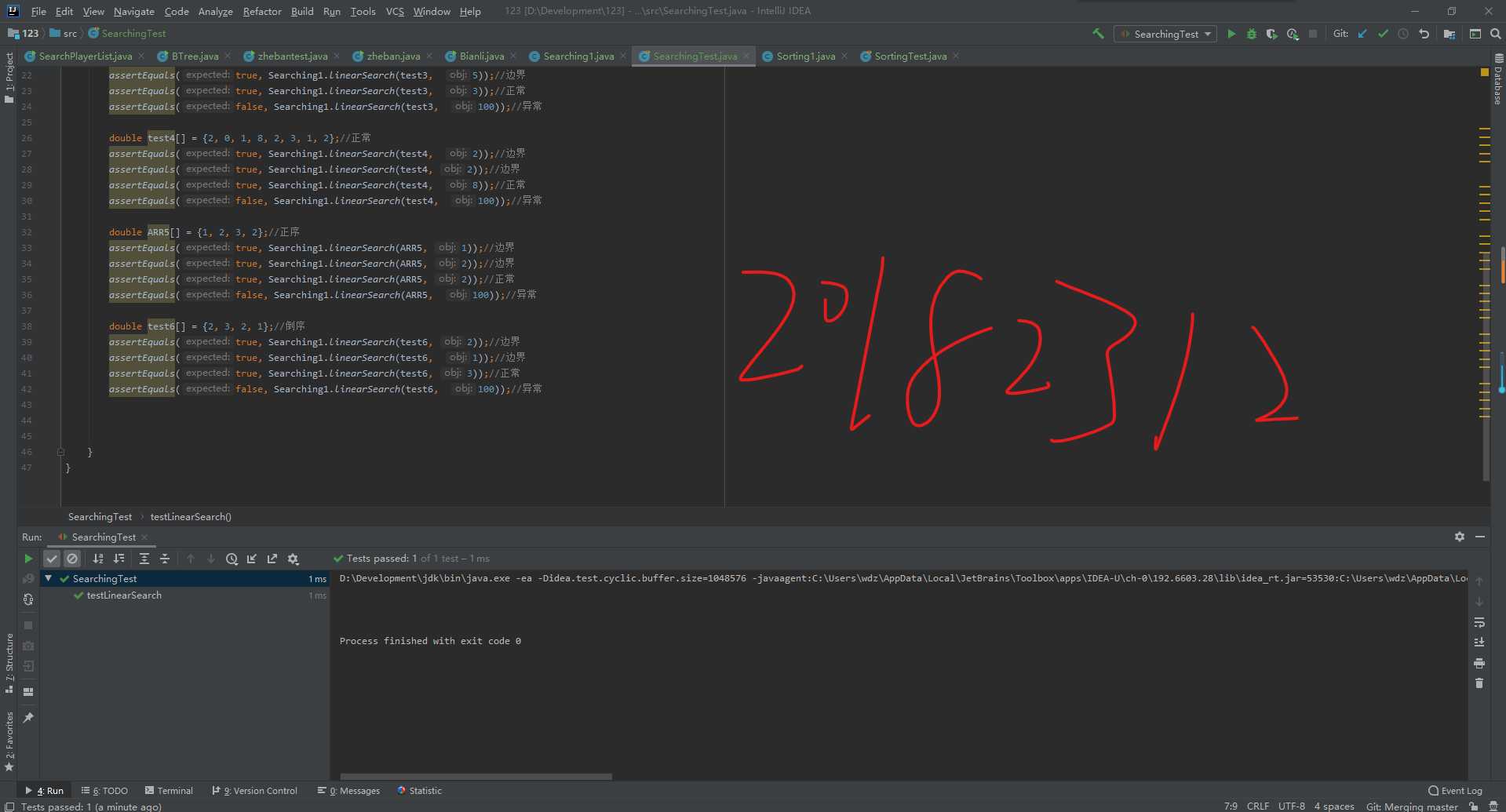Hide the Run tool window

coord(1480,537)
